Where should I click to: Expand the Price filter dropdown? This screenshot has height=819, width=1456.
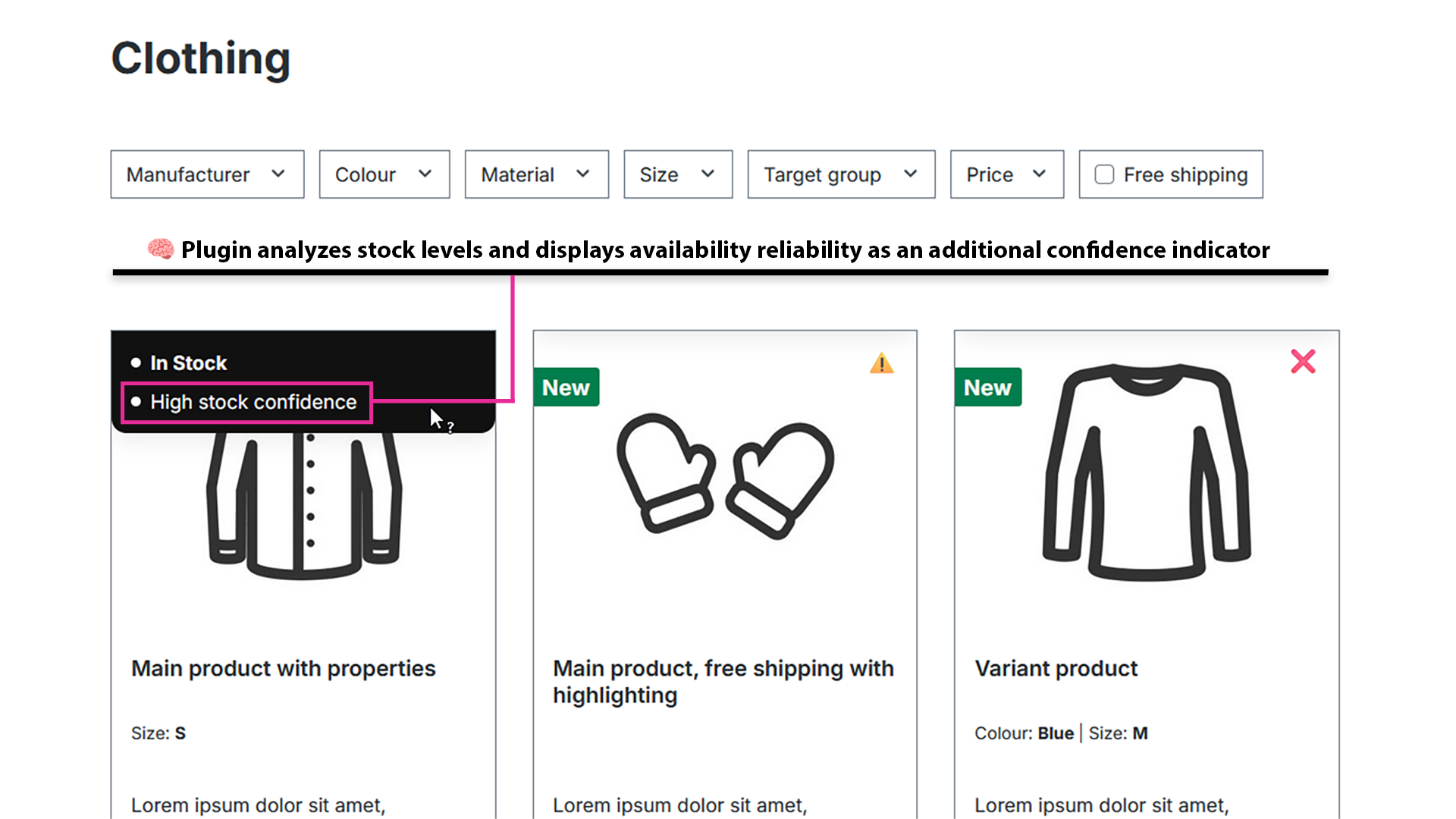coord(1007,174)
